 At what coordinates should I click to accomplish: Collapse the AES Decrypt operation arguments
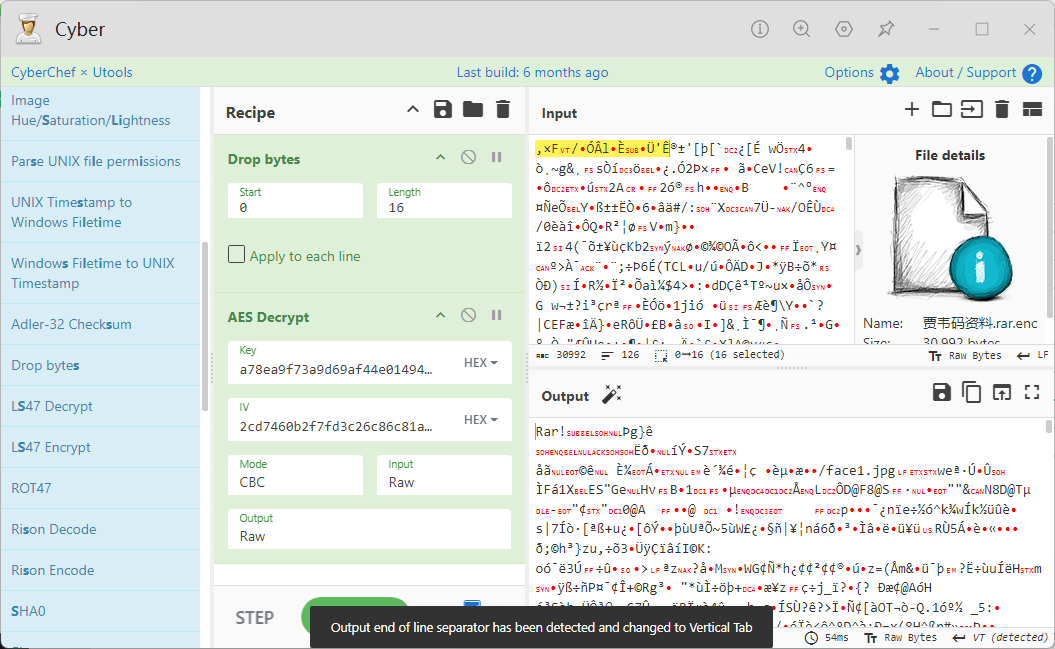pos(440,315)
